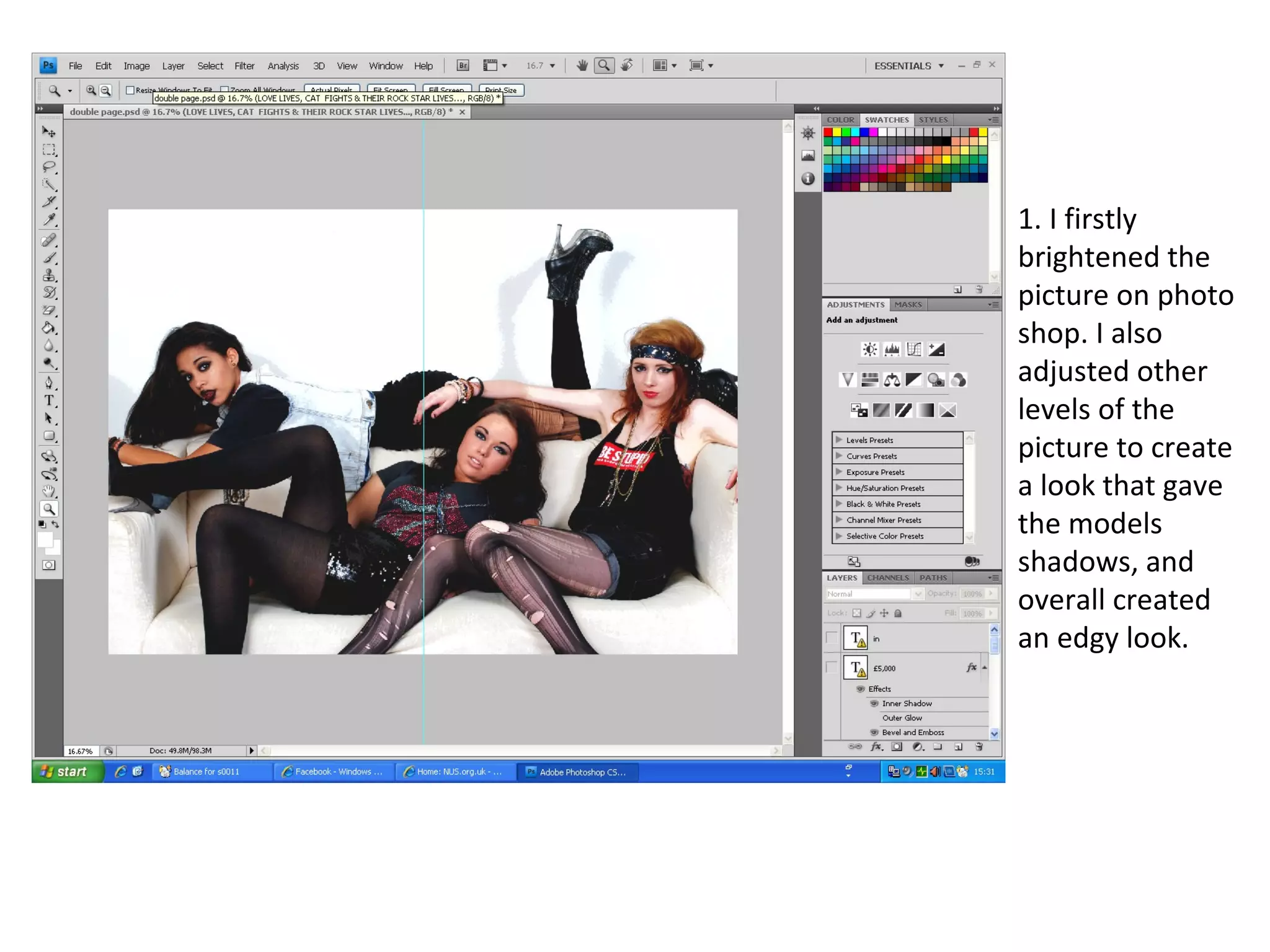Viewport: 1270px width, 952px height.
Task: Launch Bridge from the application bar
Action: [463, 66]
